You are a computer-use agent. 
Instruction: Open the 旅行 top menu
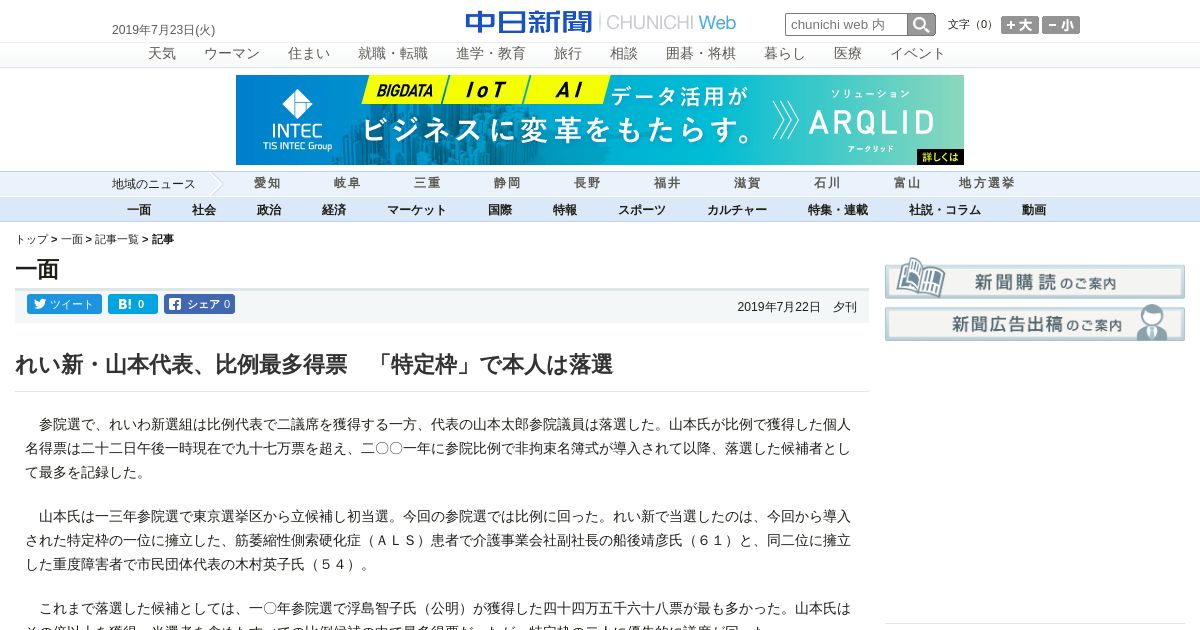coord(568,54)
